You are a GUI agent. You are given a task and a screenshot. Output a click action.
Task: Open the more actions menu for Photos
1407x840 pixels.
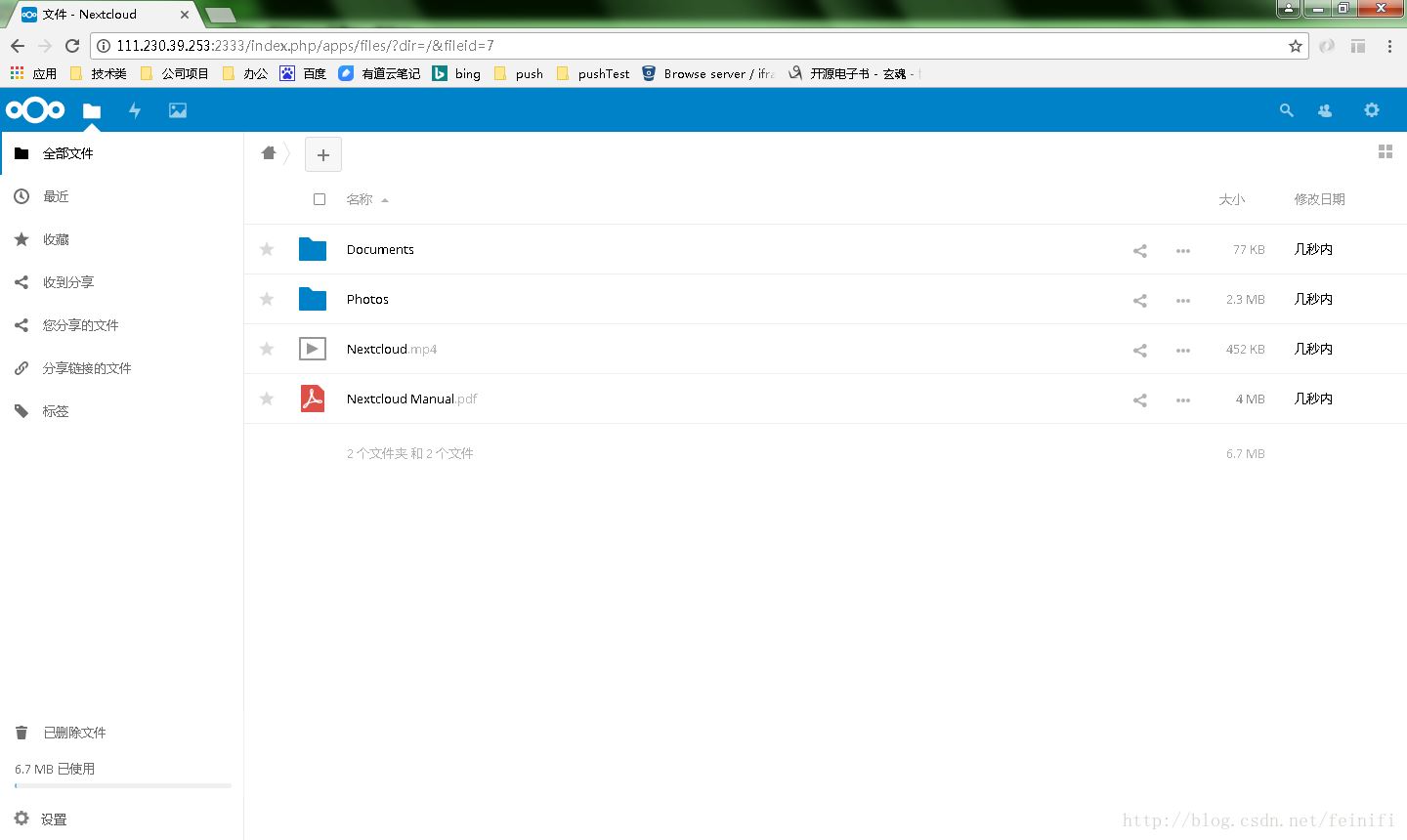(1182, 300)
